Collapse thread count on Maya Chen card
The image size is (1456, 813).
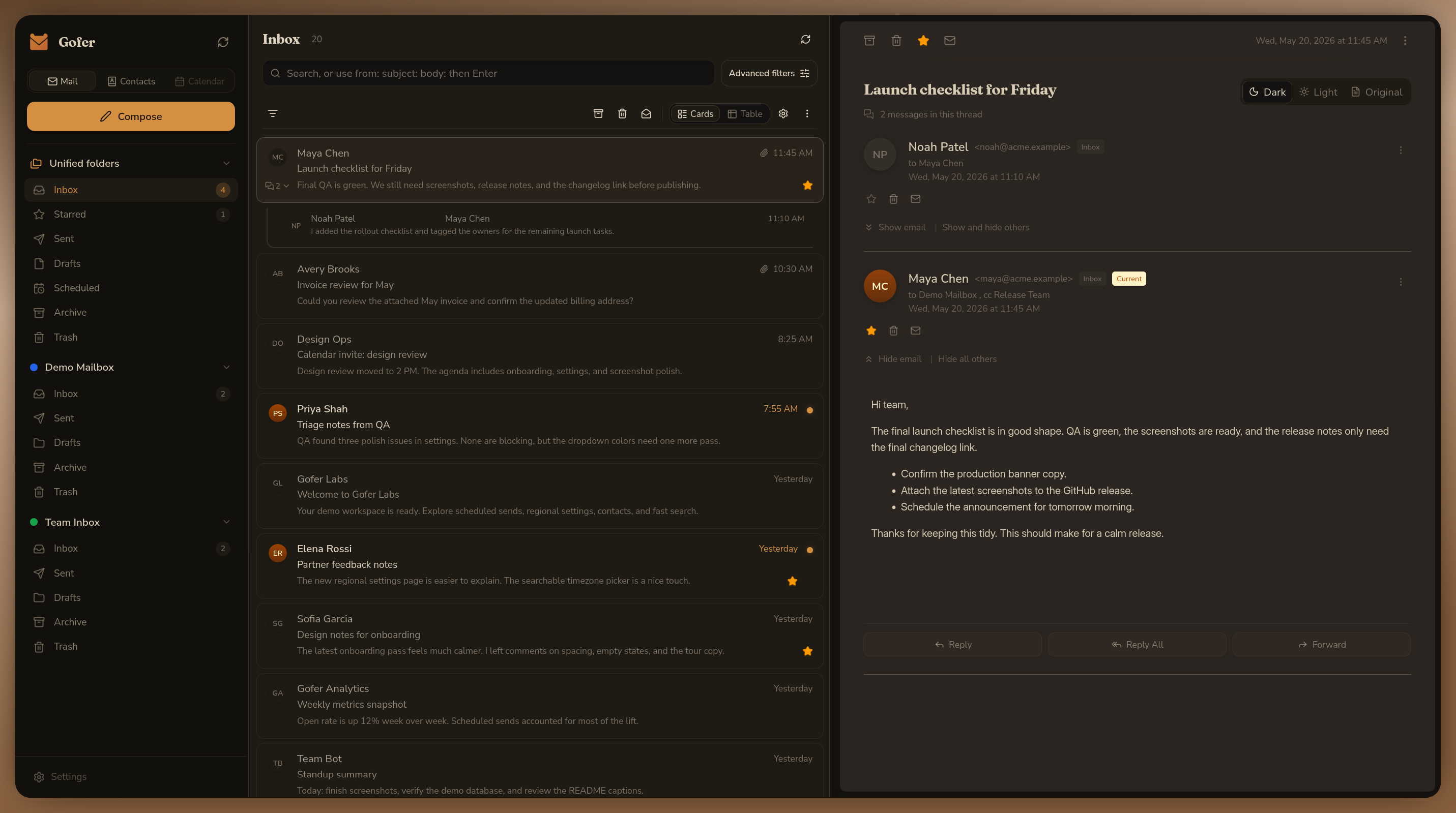click(x=277, y=185)
